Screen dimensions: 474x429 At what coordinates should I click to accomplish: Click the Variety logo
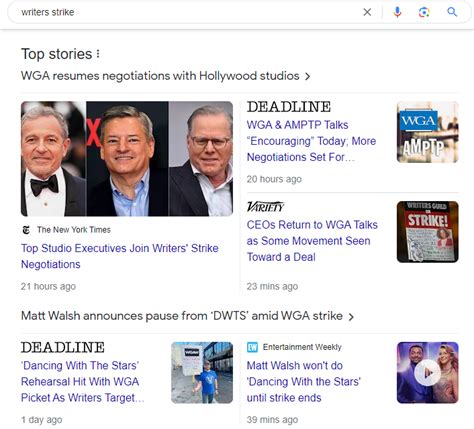265,207
